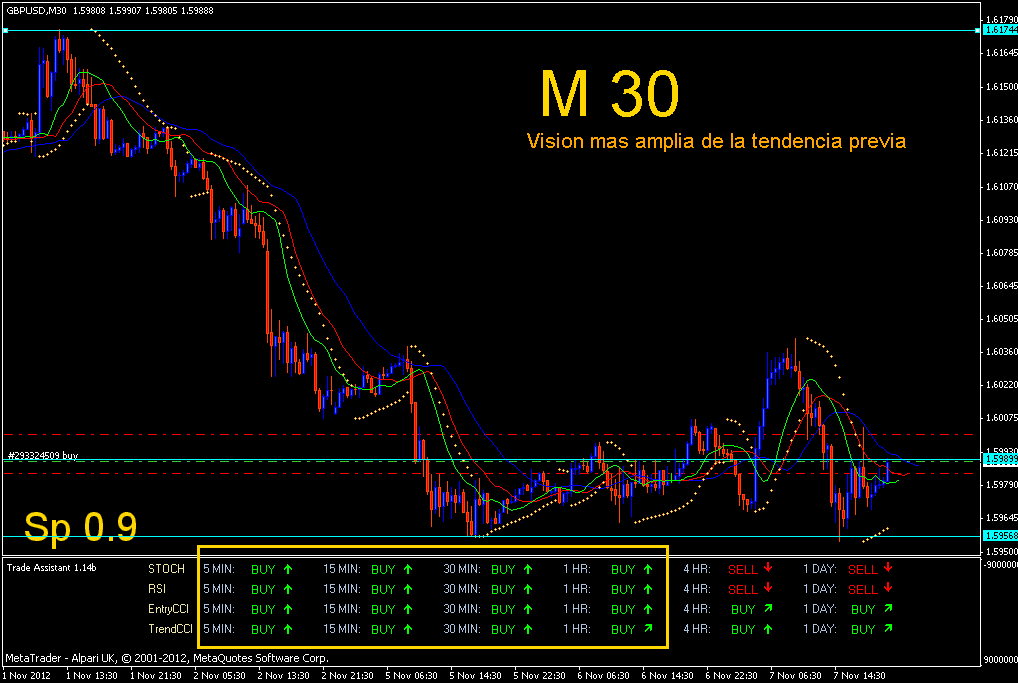Click the 1.59568 price level tag
Screen dimensions: 1018x683
coord(1000,536)
